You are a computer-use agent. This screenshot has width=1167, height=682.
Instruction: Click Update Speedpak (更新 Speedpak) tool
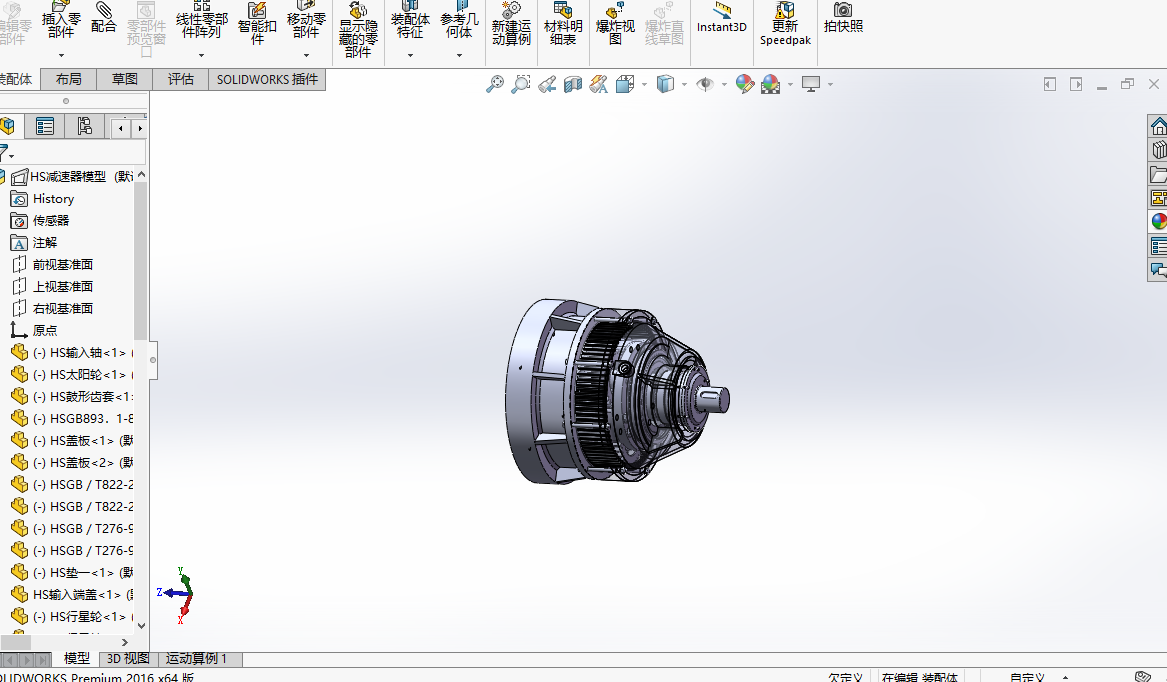click(785, 24)
